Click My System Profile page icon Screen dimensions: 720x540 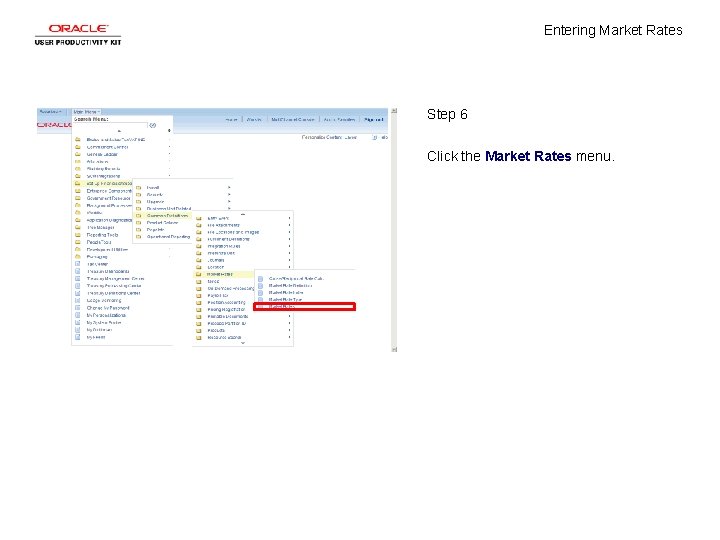[x=78, y=323]
